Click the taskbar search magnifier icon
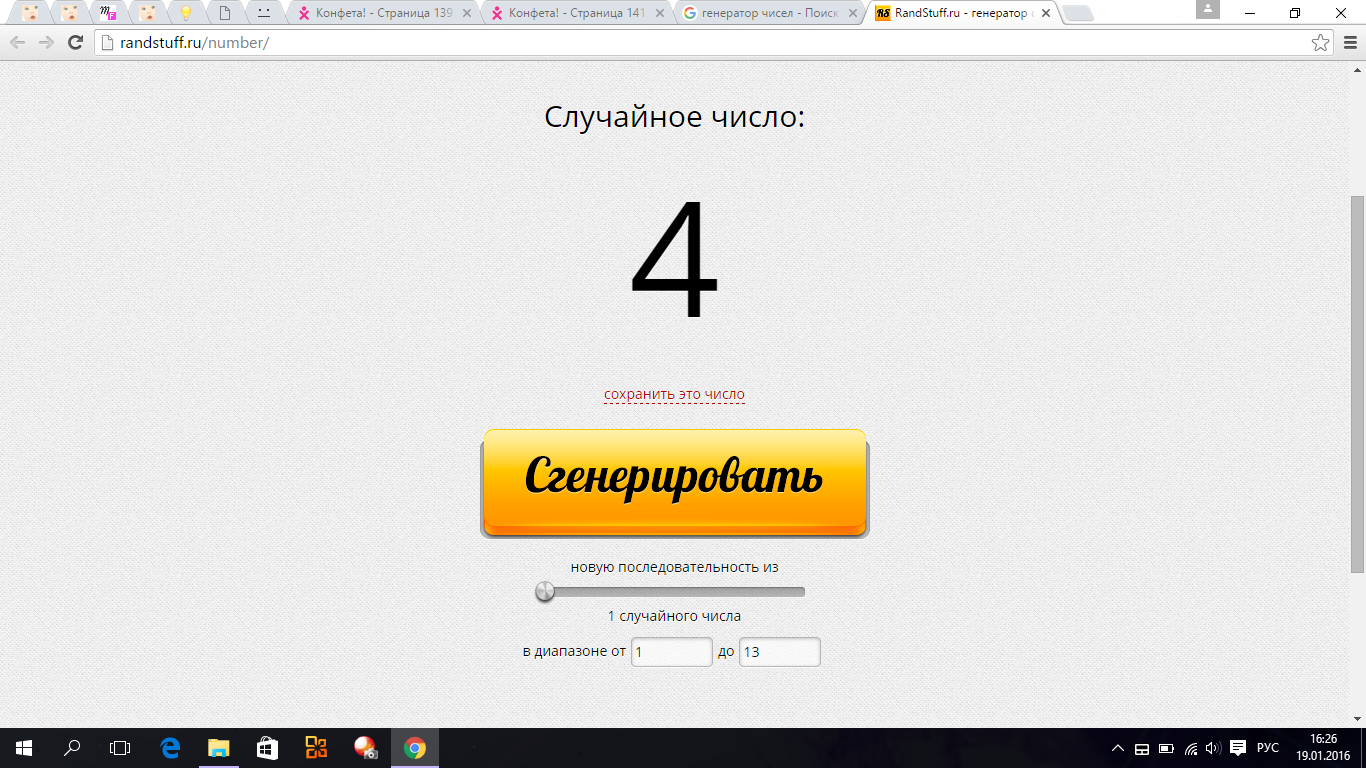Screen dimensions: 1366x768 (x=72, y=747)
